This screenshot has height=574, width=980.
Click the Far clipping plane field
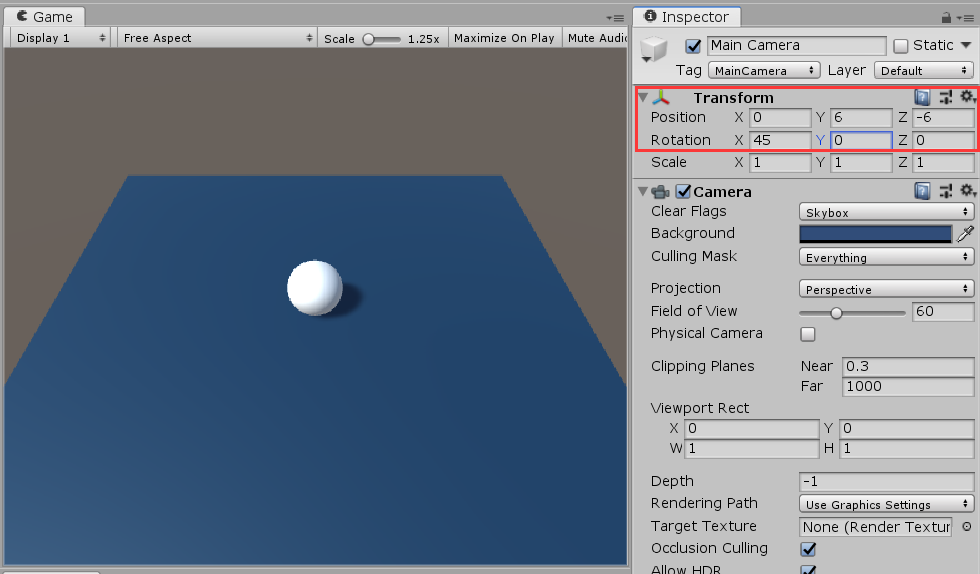[x=908, y=386]
